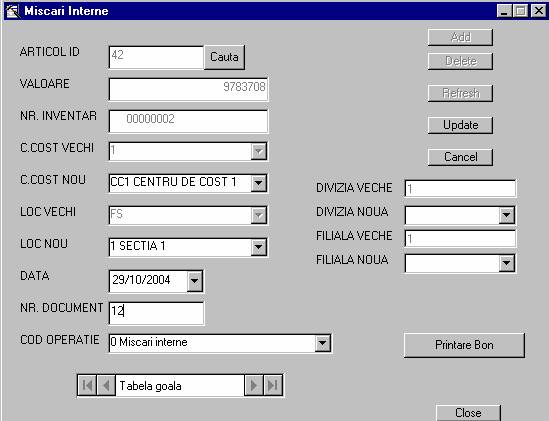Maximize the Miscari Interne window

point(521,11)
